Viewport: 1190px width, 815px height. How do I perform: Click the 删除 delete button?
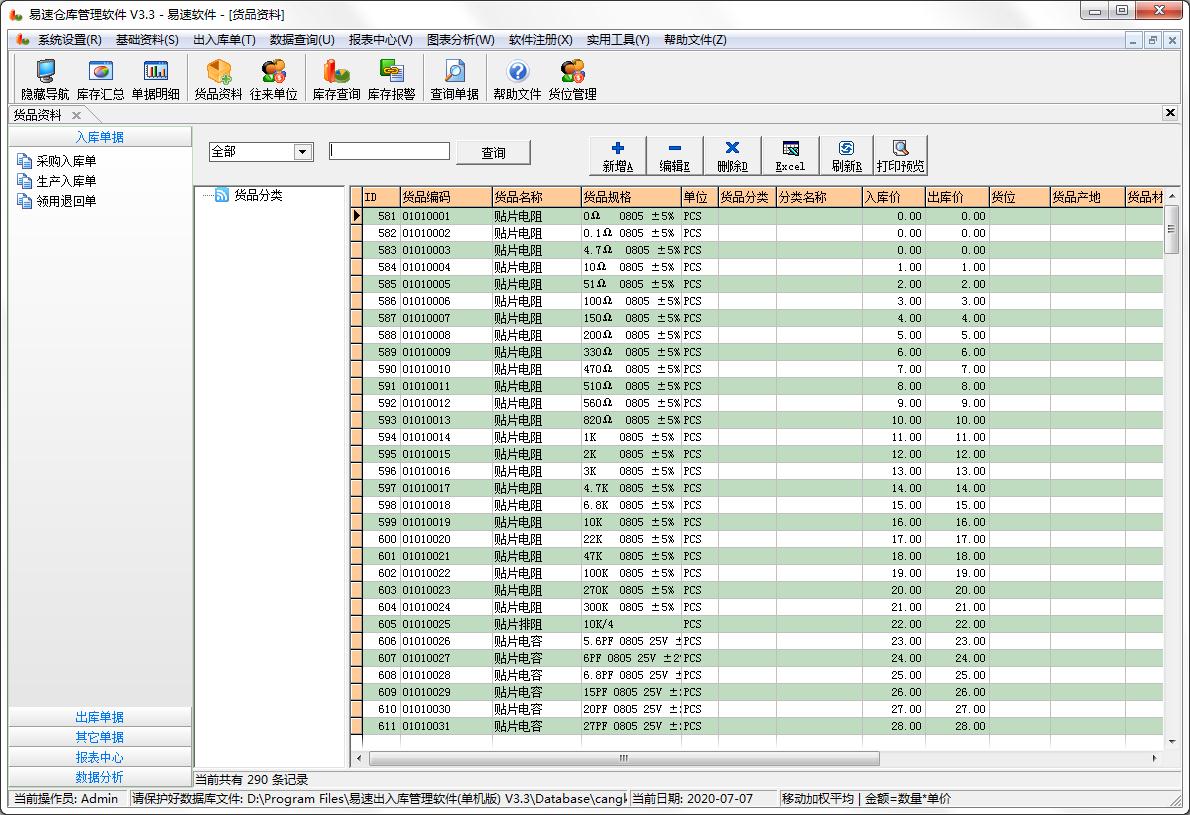(732, 156)
